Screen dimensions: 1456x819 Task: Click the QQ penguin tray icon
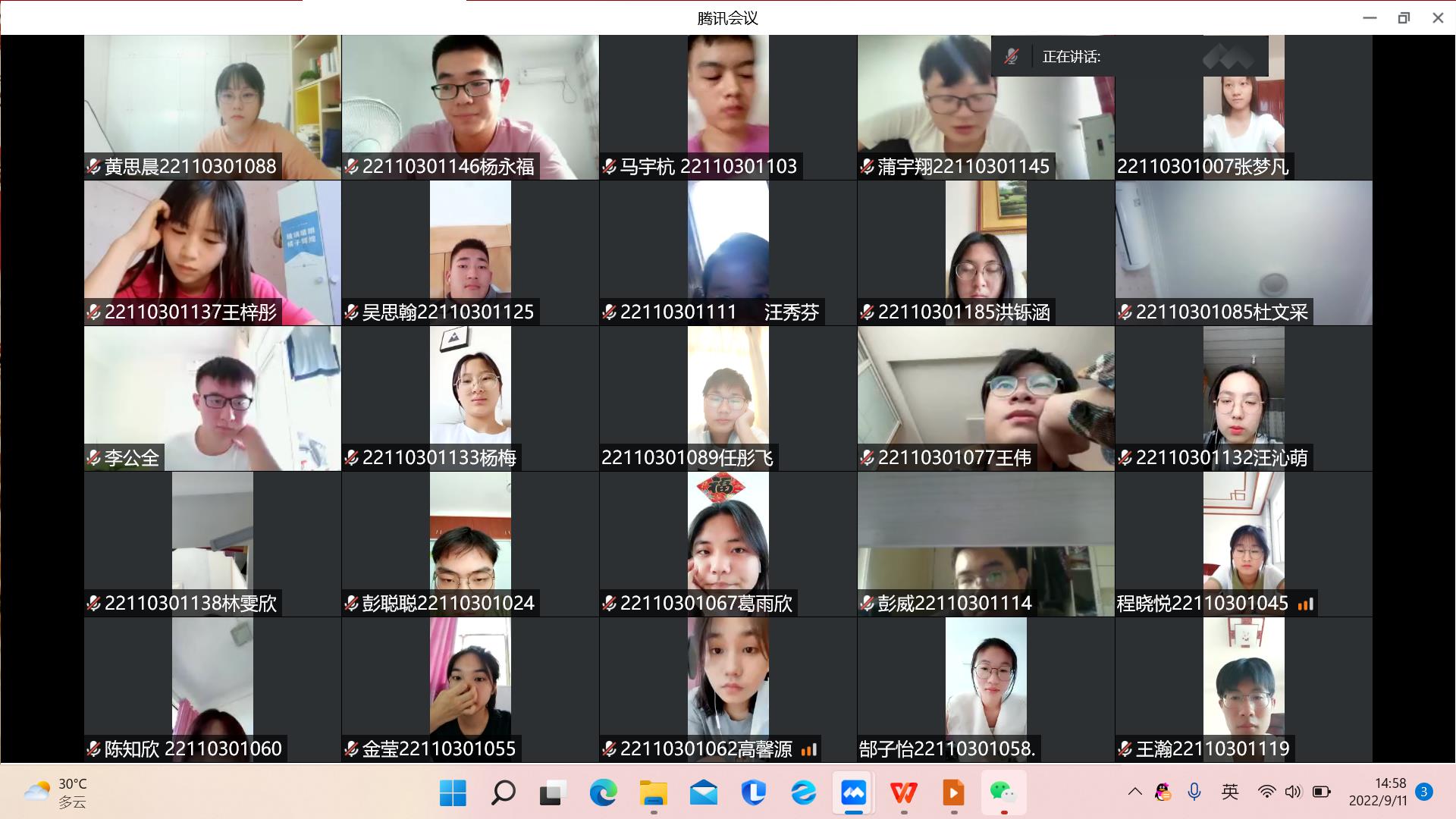(1163, 792)
